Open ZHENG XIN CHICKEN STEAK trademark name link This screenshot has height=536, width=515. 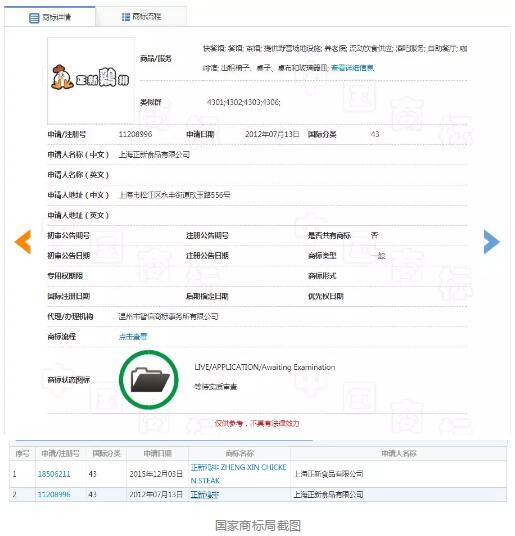pyautogui.click(x=238, y=474)
